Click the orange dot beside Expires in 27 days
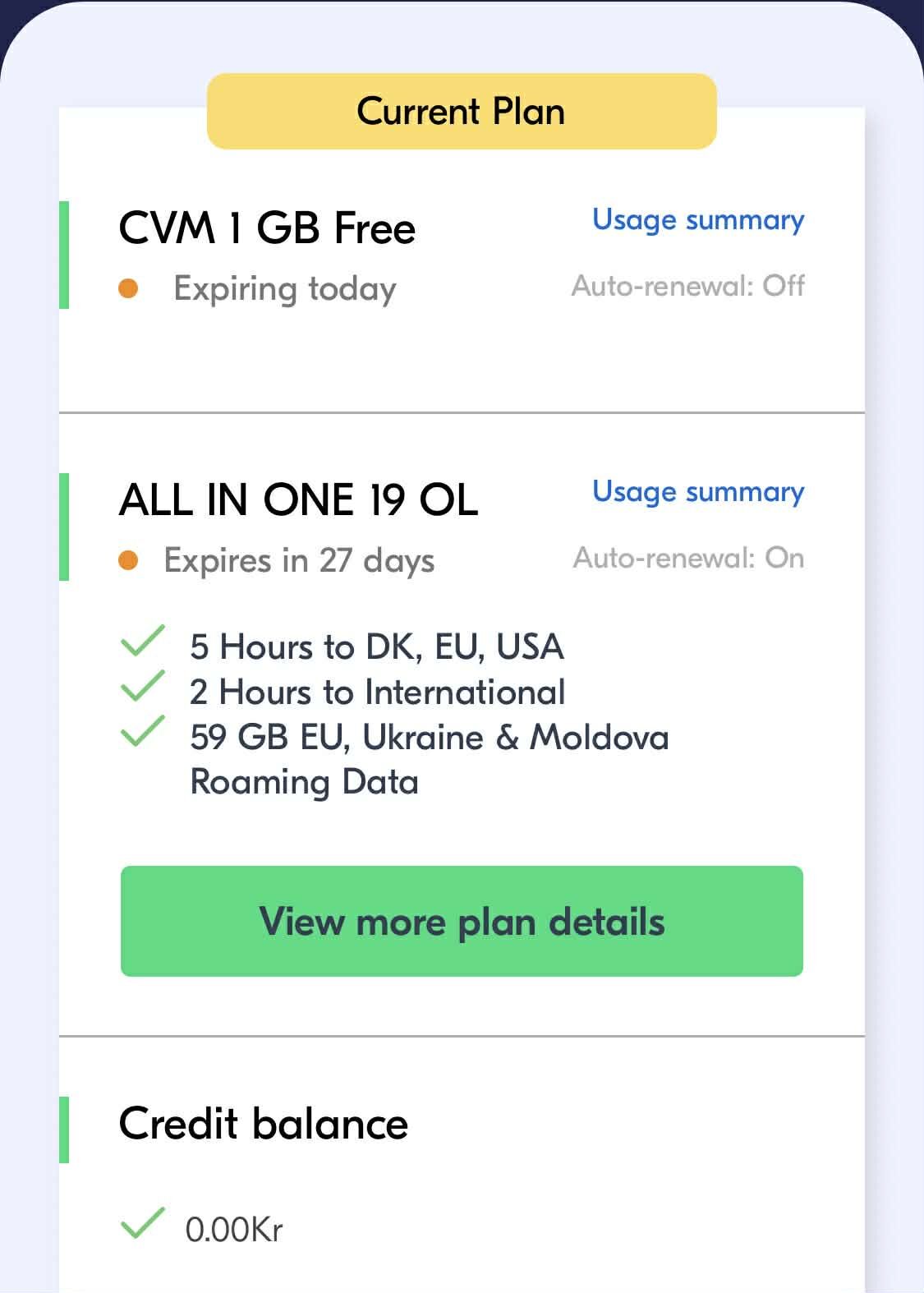This screenshot has height=1293, width=924. [128, 560]
